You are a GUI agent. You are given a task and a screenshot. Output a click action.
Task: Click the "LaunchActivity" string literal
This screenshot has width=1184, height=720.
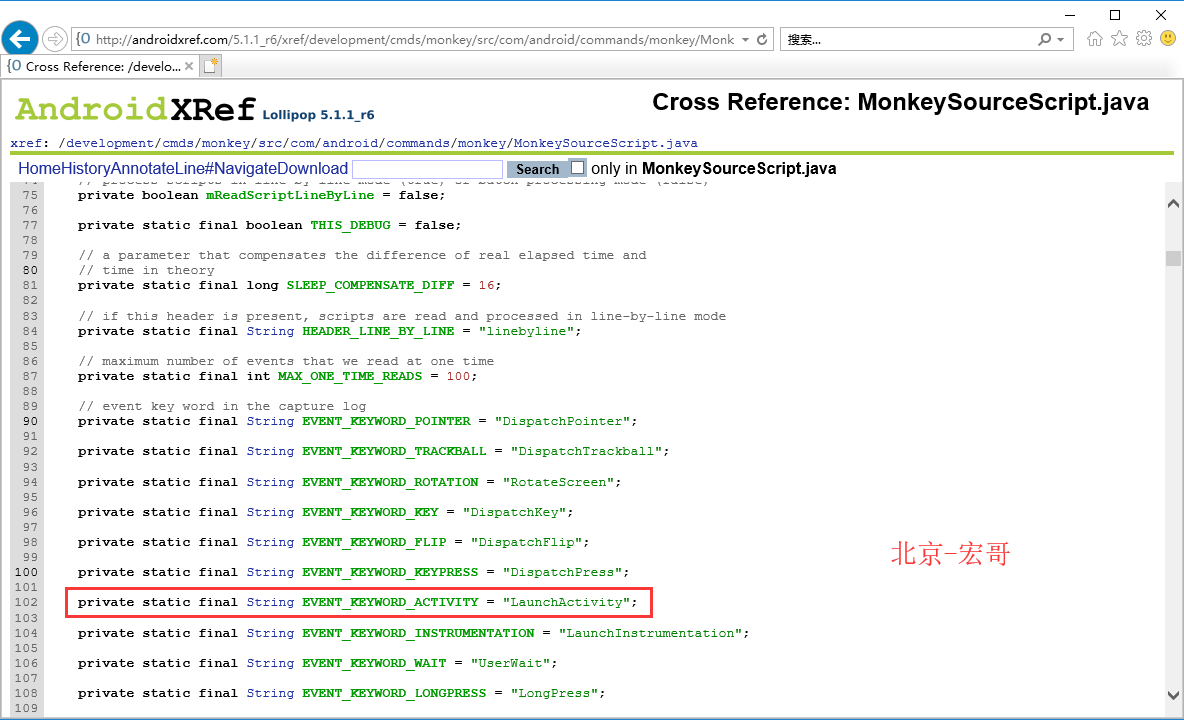click(566, 602)
